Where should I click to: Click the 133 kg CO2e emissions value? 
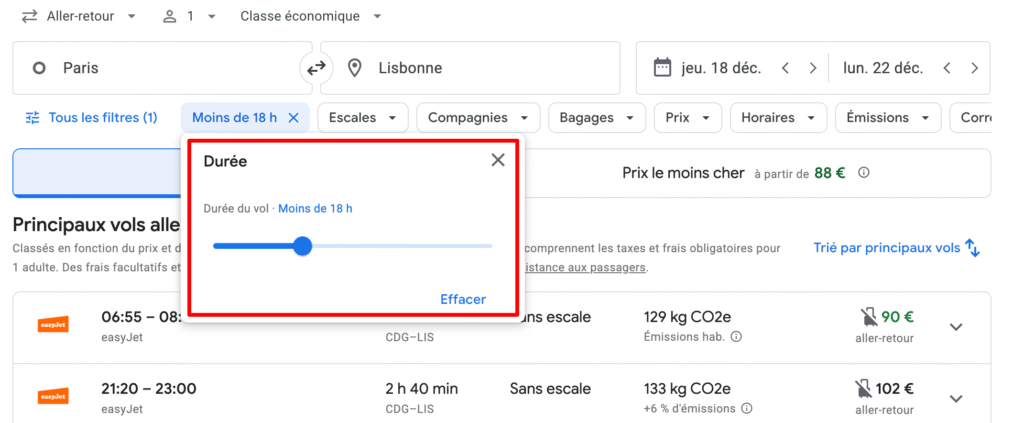pyautogui.click(x=687, y=389)
